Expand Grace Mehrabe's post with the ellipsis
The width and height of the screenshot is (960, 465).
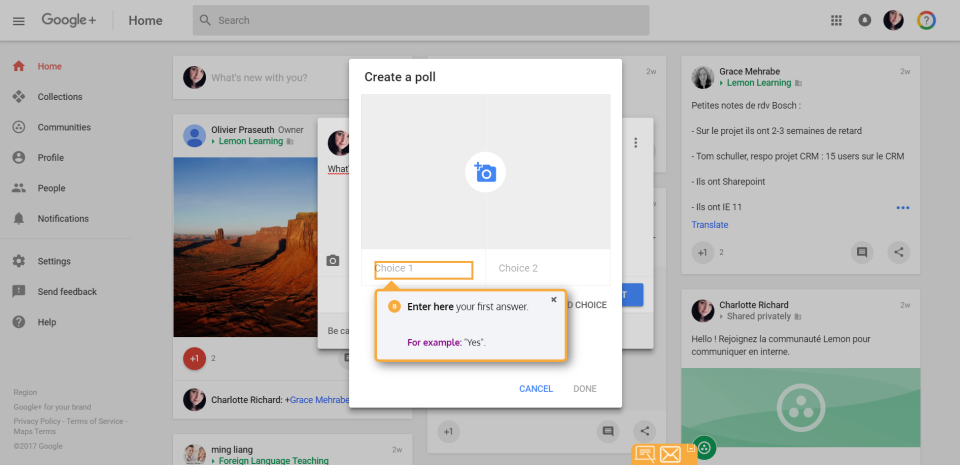click(903, 208)
